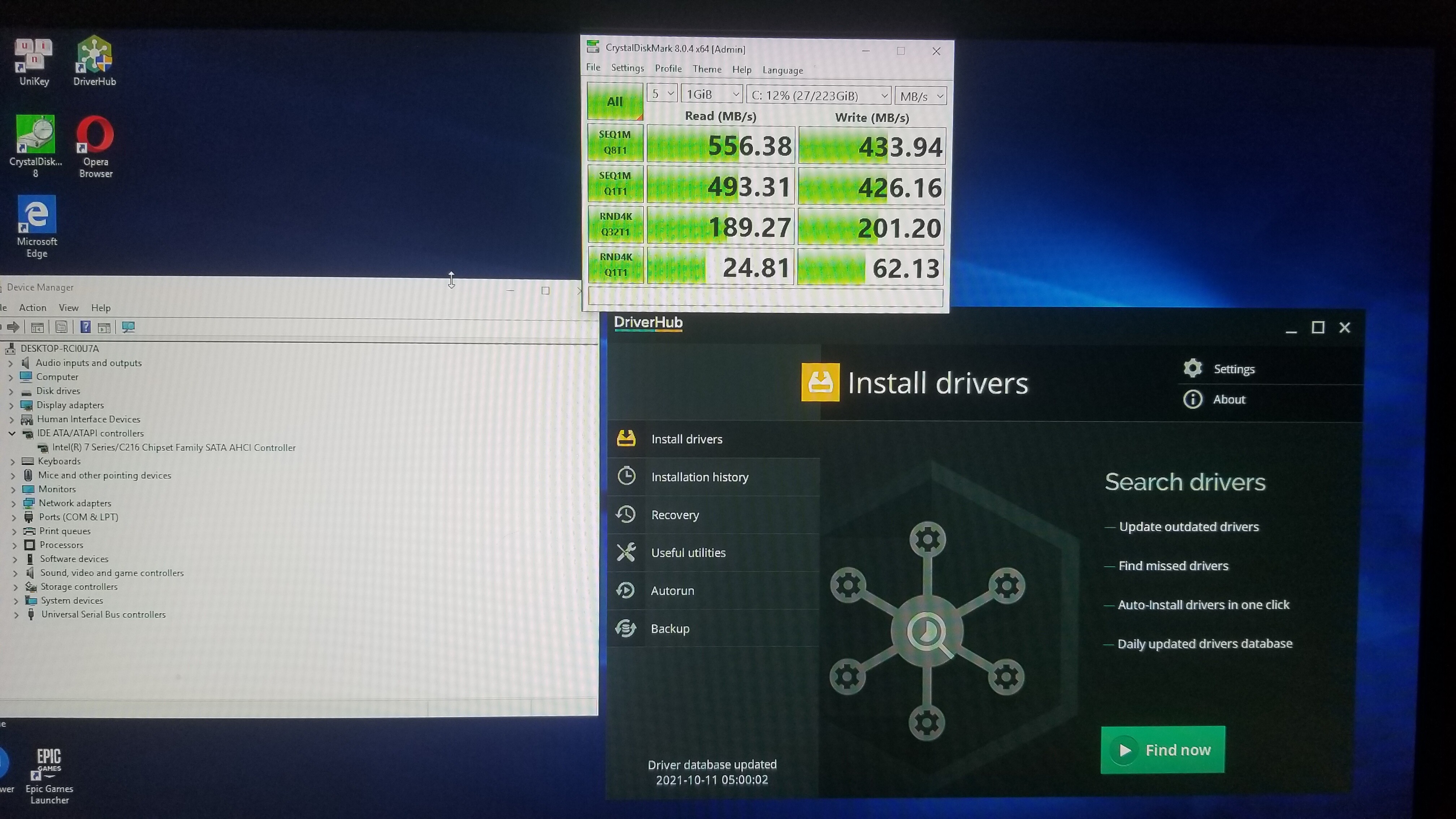This screenshot has width=1456, height=819.
Task: Click the 556.38 sequential read result
Action: [x=721, y=145]
